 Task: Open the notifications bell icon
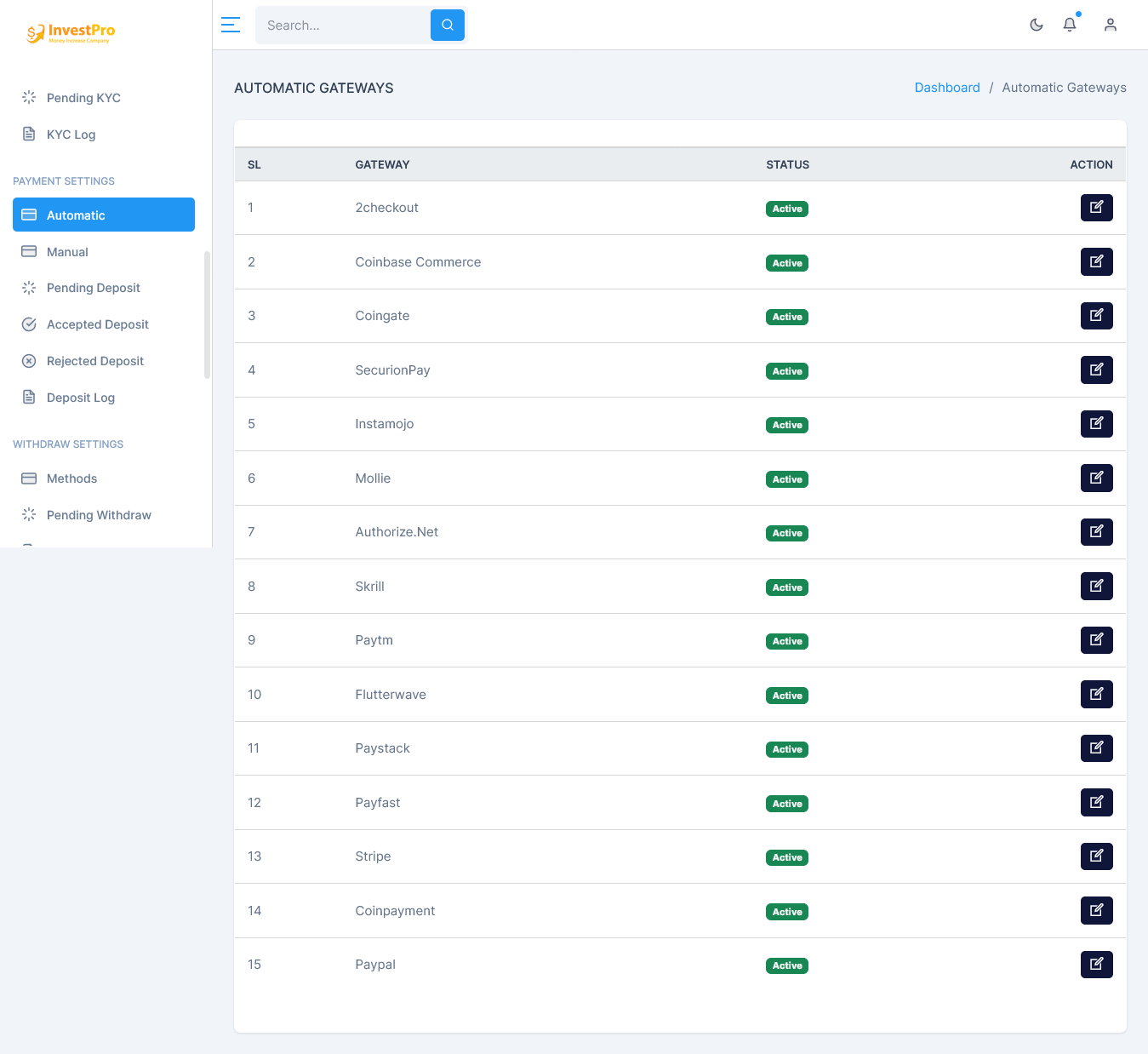pos(1070,25)
